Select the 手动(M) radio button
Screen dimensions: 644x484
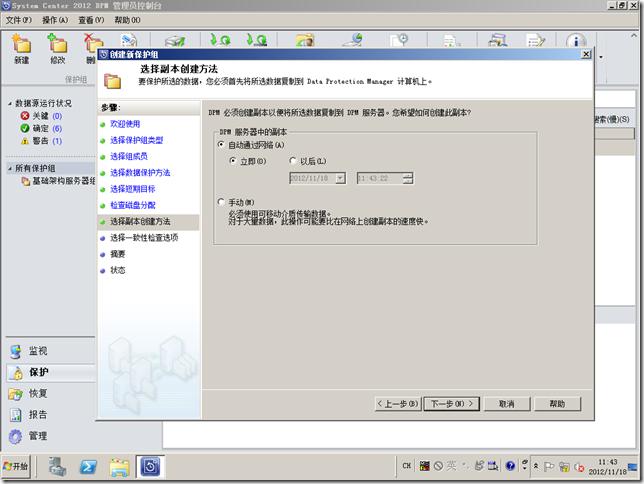pos(221,202)
